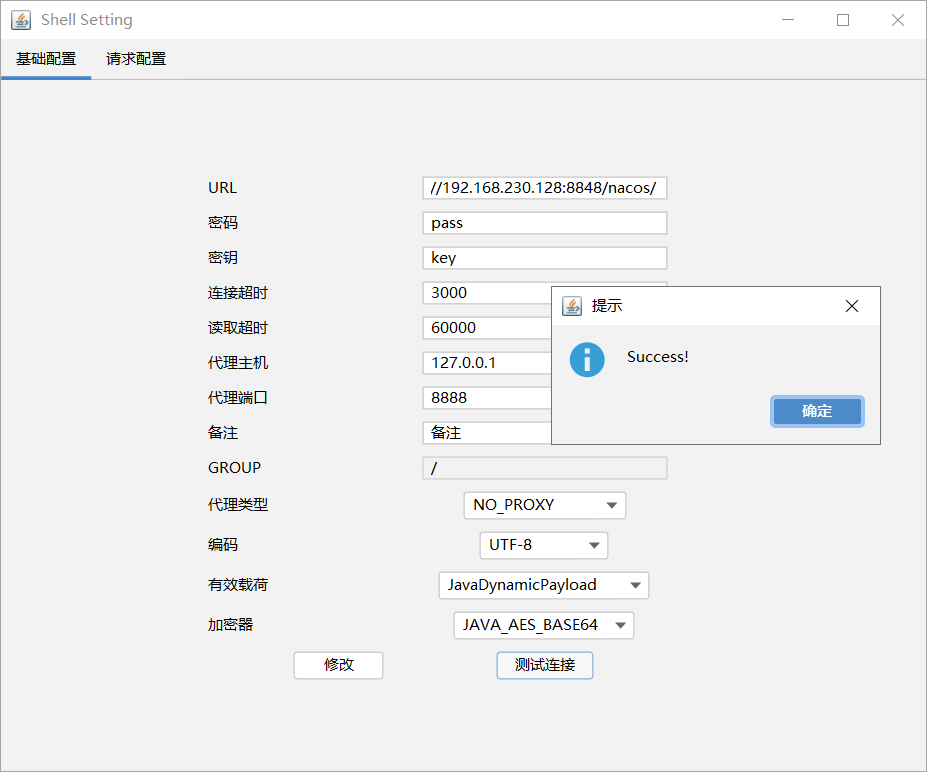Click the Java icon in Shell Setting title bar

[x=21, y=20]
